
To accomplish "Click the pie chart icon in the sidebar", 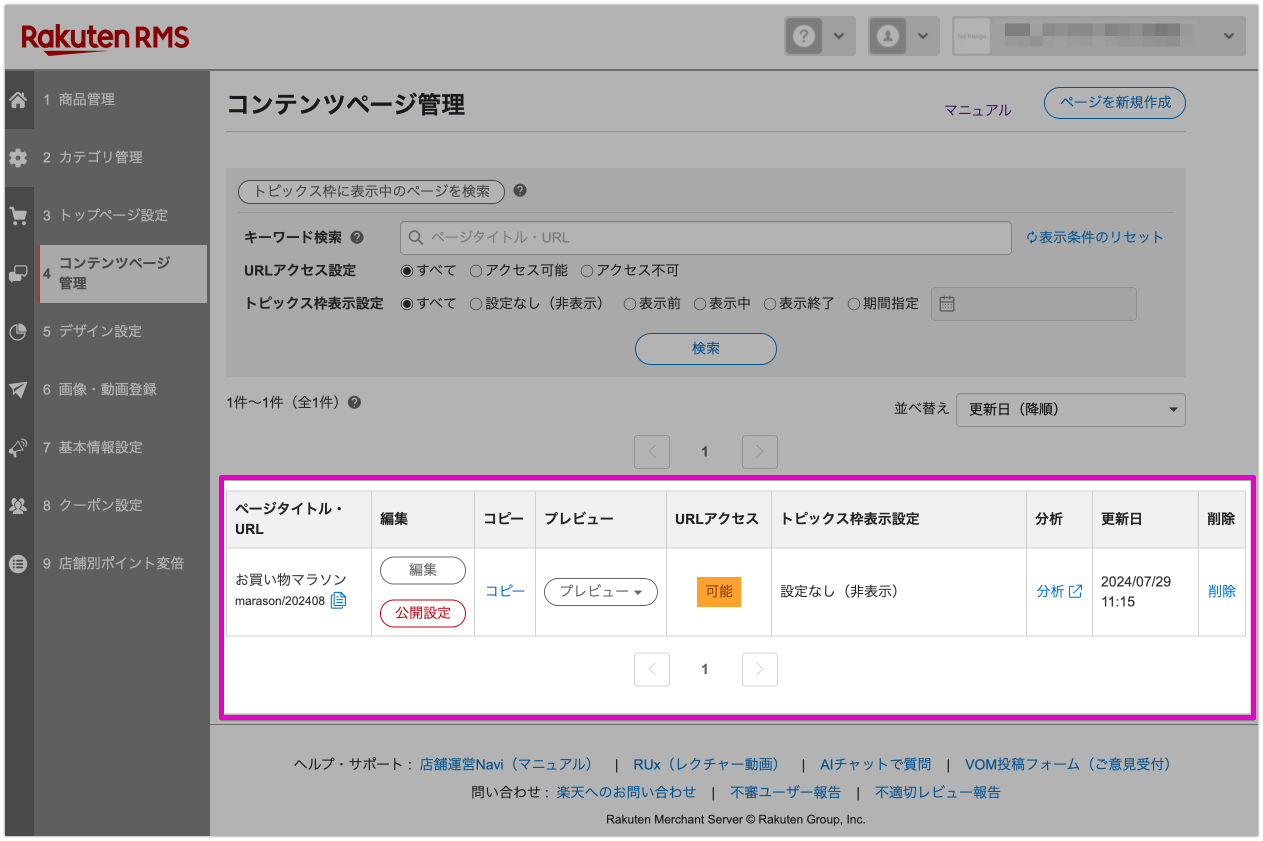I will click(x=18, y=332).
